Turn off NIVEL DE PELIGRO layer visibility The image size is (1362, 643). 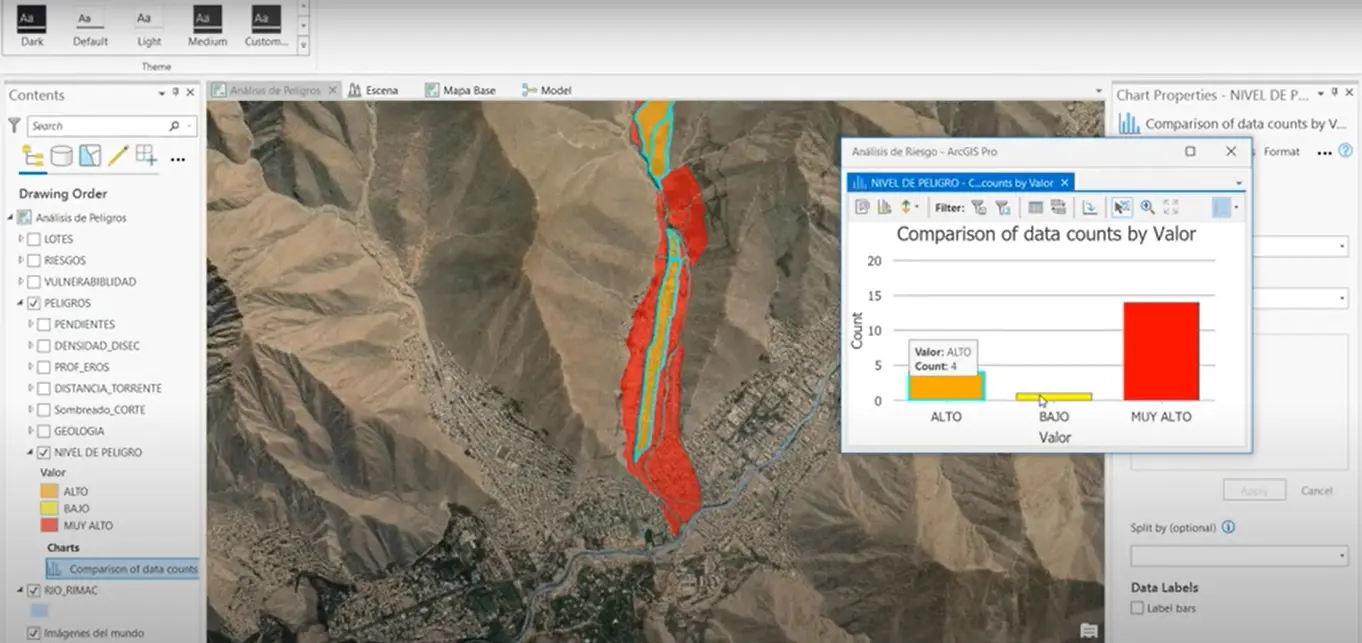pyautogui.click(x=34, y=453)
